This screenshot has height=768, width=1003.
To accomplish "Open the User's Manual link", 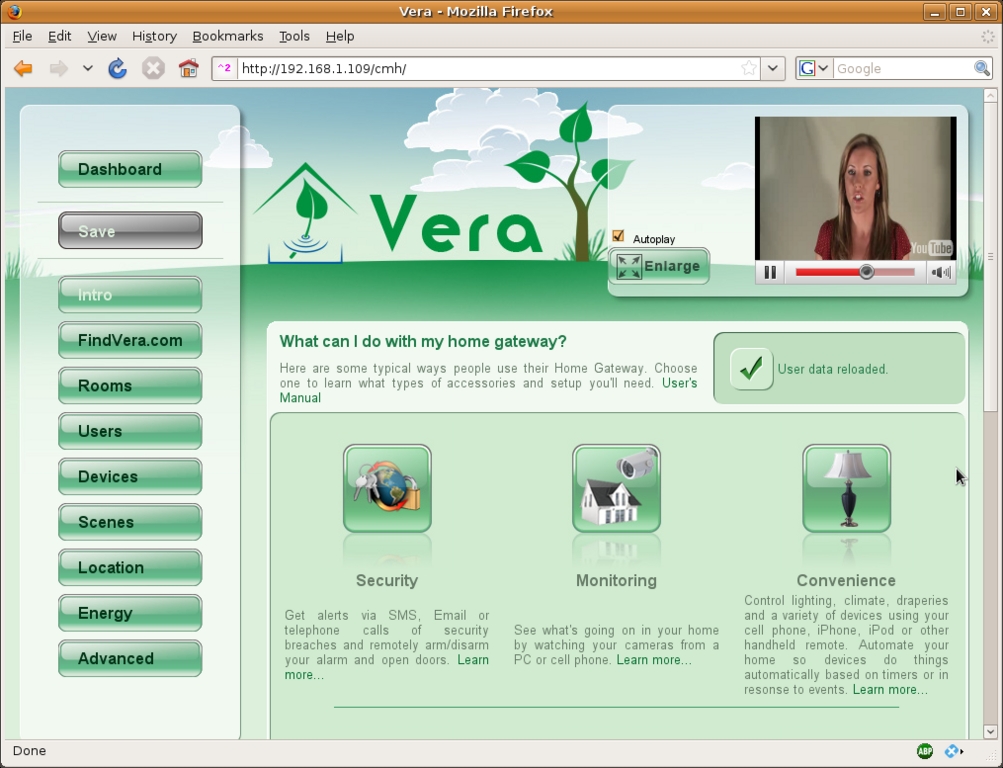I will [x=679, y=384].
